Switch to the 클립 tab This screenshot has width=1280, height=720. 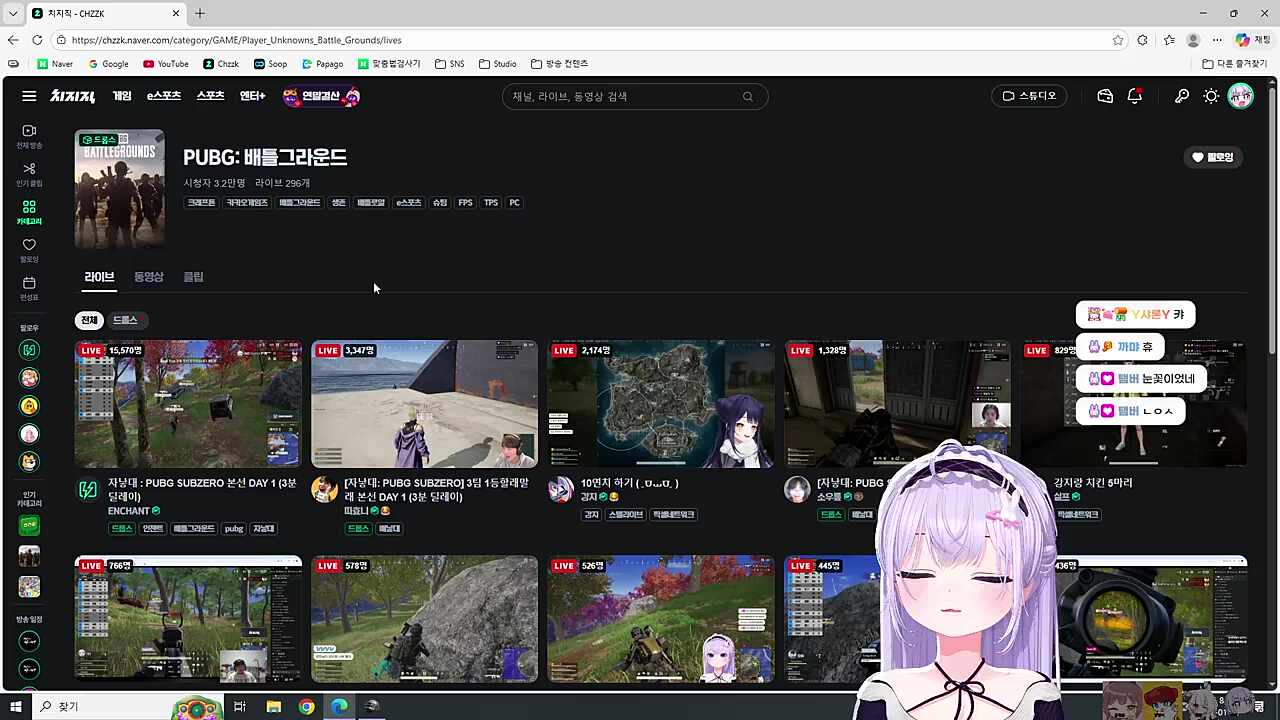click(x=193, y=277)
